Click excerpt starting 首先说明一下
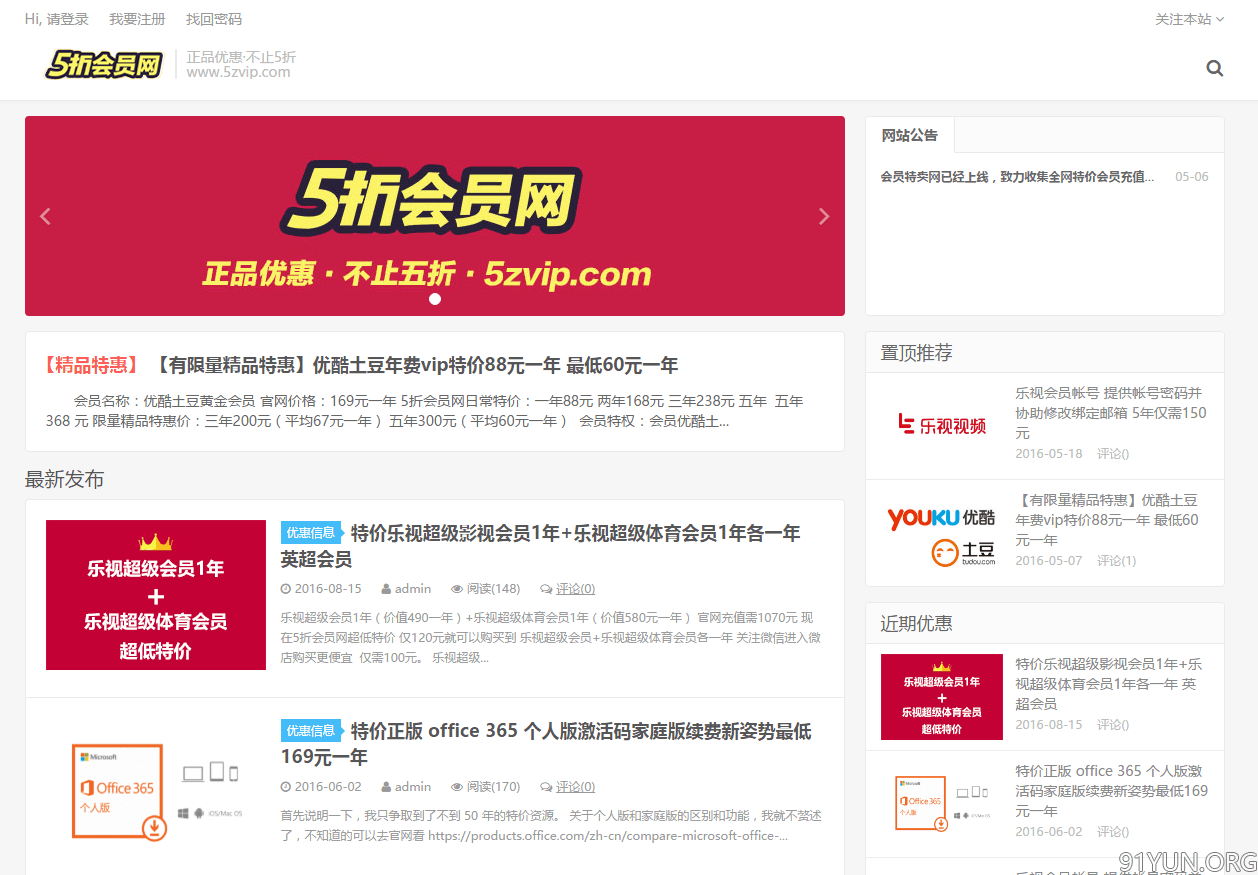The height and width of the screenshot is (875, 1258). tap(551, 826)
